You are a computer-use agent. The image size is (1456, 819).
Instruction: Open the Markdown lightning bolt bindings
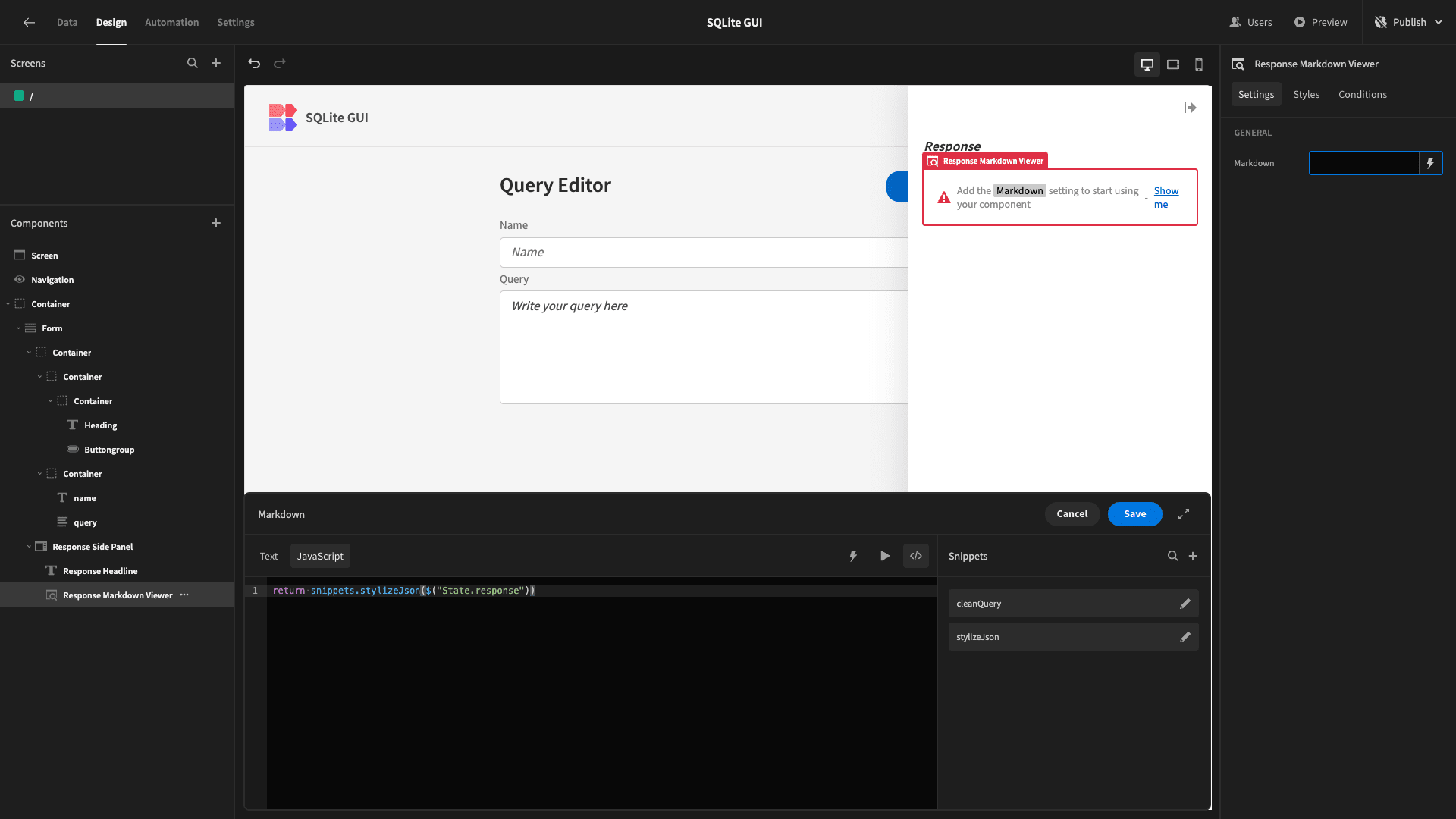pyautogui.click(x=1430, y=163)
